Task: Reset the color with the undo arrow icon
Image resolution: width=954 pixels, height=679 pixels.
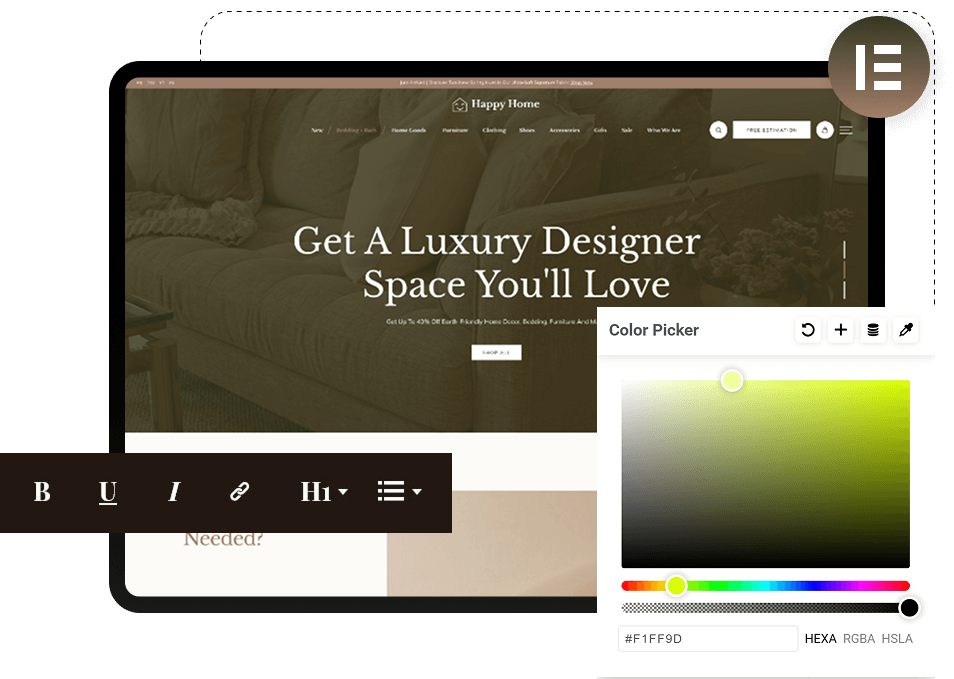Action: [x=808, y=330]
